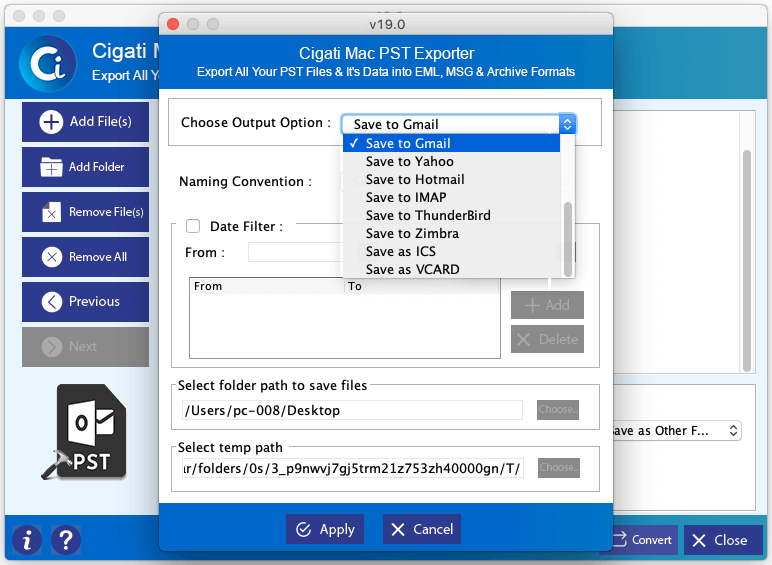Click the Convert arrow icon
This screenshot has width=772, height=565.
619,539
